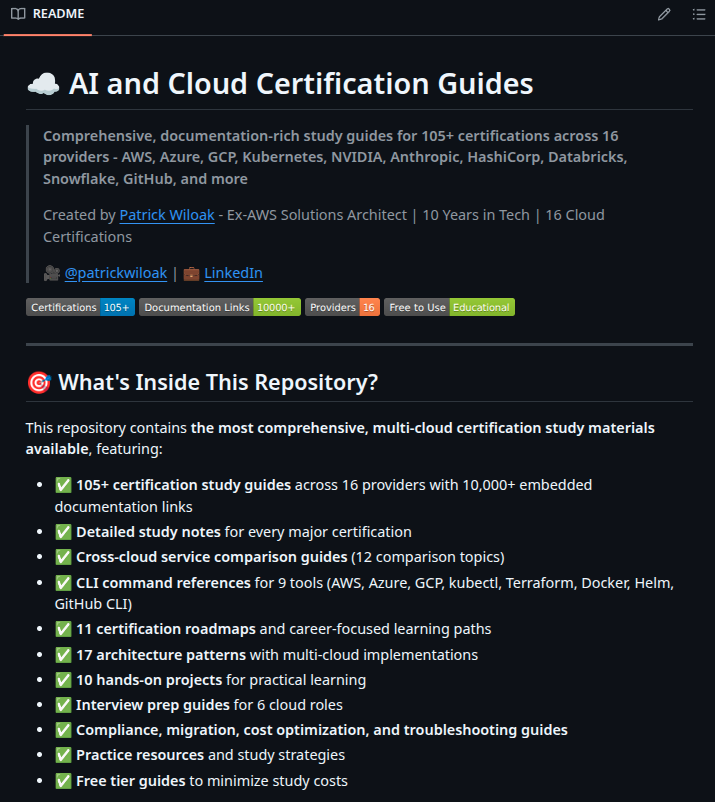Click the text '10 hands-on projects'
The width and height of the screenshot is (715, 802).
(149, 680)
